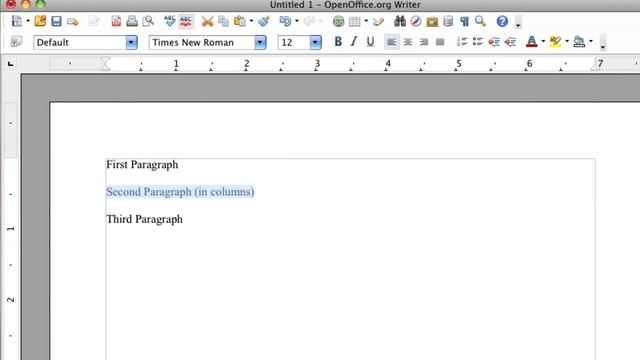This screenshot has width=640, height=360.
Task: Run Spelling and Grammar check
Action: point(169,21)
